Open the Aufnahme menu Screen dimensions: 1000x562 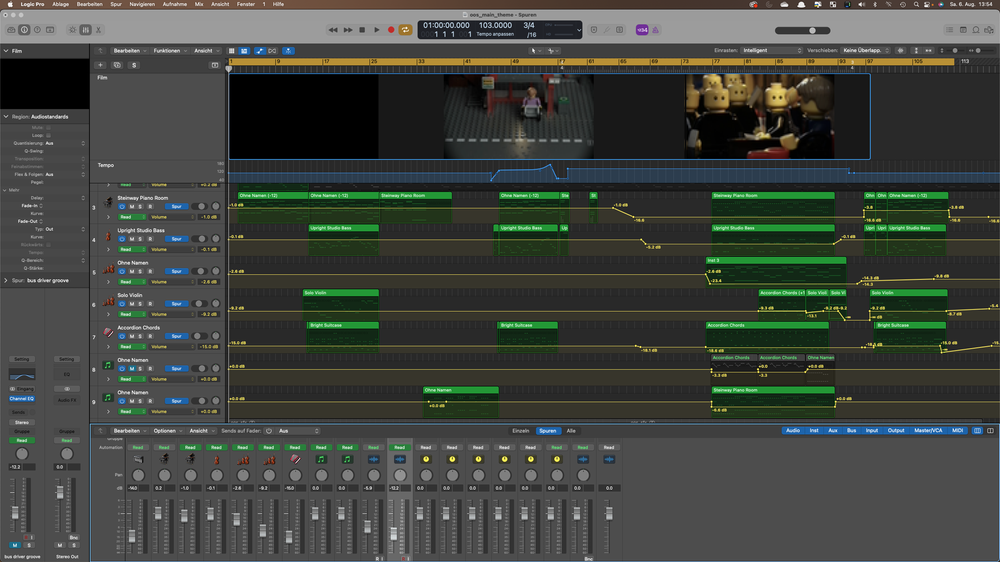175,4
